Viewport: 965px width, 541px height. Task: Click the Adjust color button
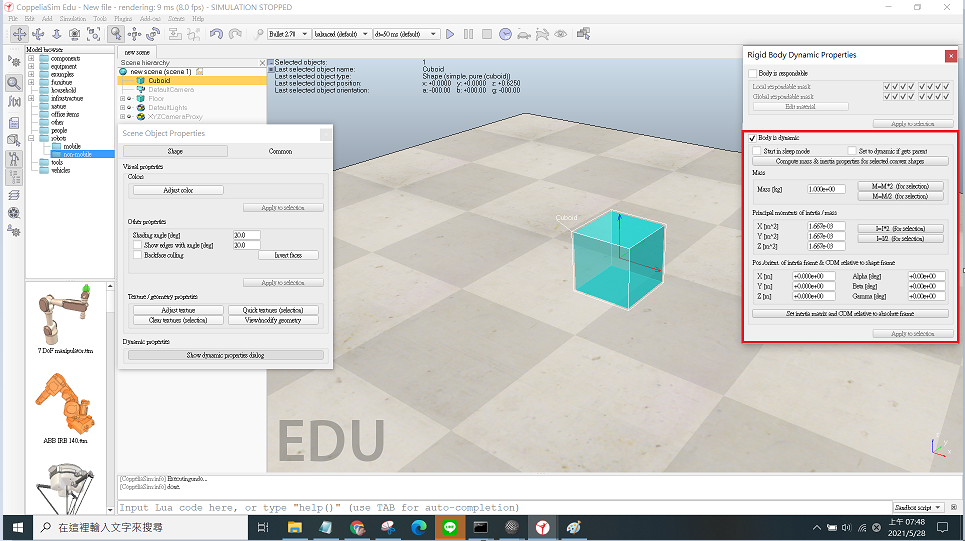coord(178,189)
